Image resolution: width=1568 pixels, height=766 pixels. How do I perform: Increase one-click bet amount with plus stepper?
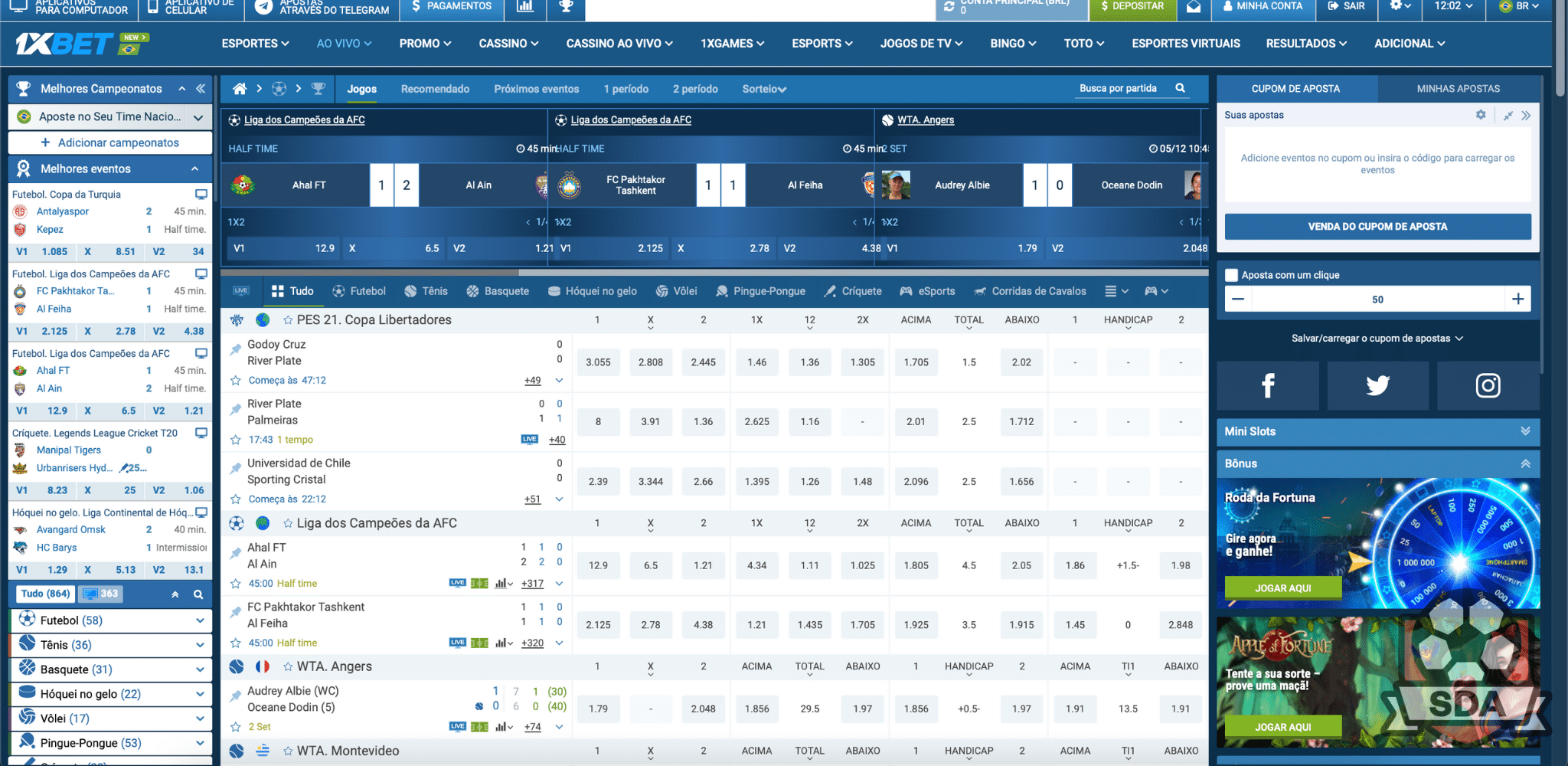[1519, 299]
